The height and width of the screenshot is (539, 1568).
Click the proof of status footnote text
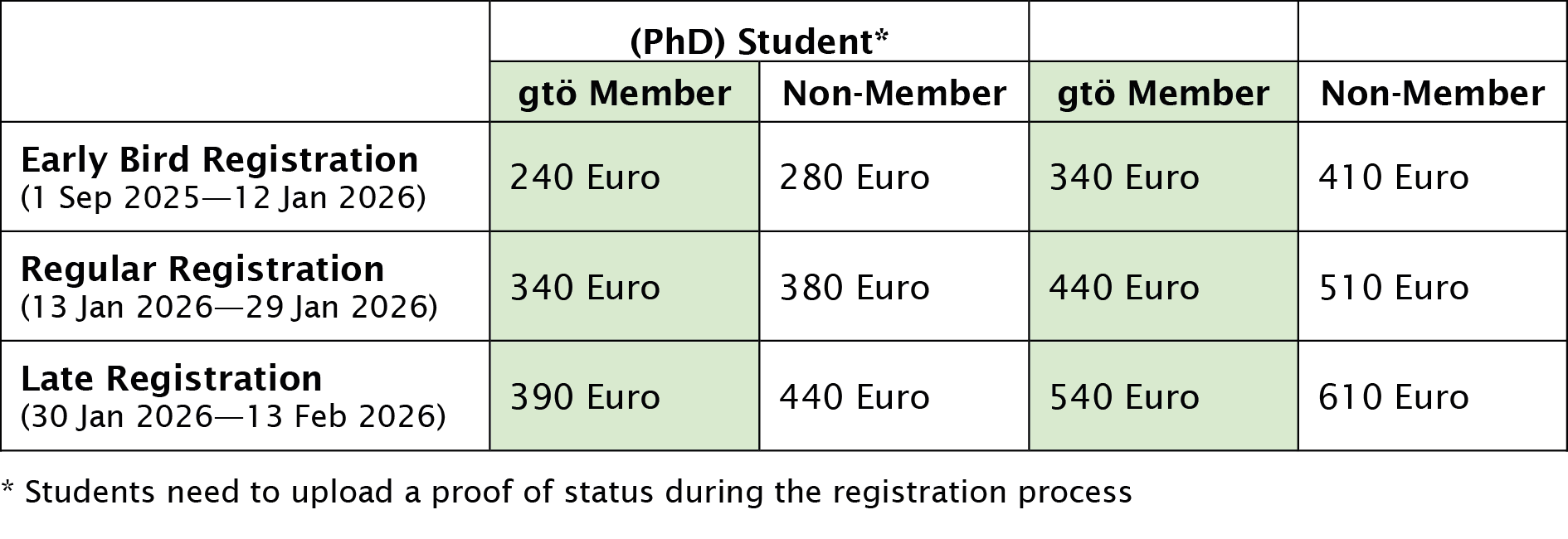(567, 492)
